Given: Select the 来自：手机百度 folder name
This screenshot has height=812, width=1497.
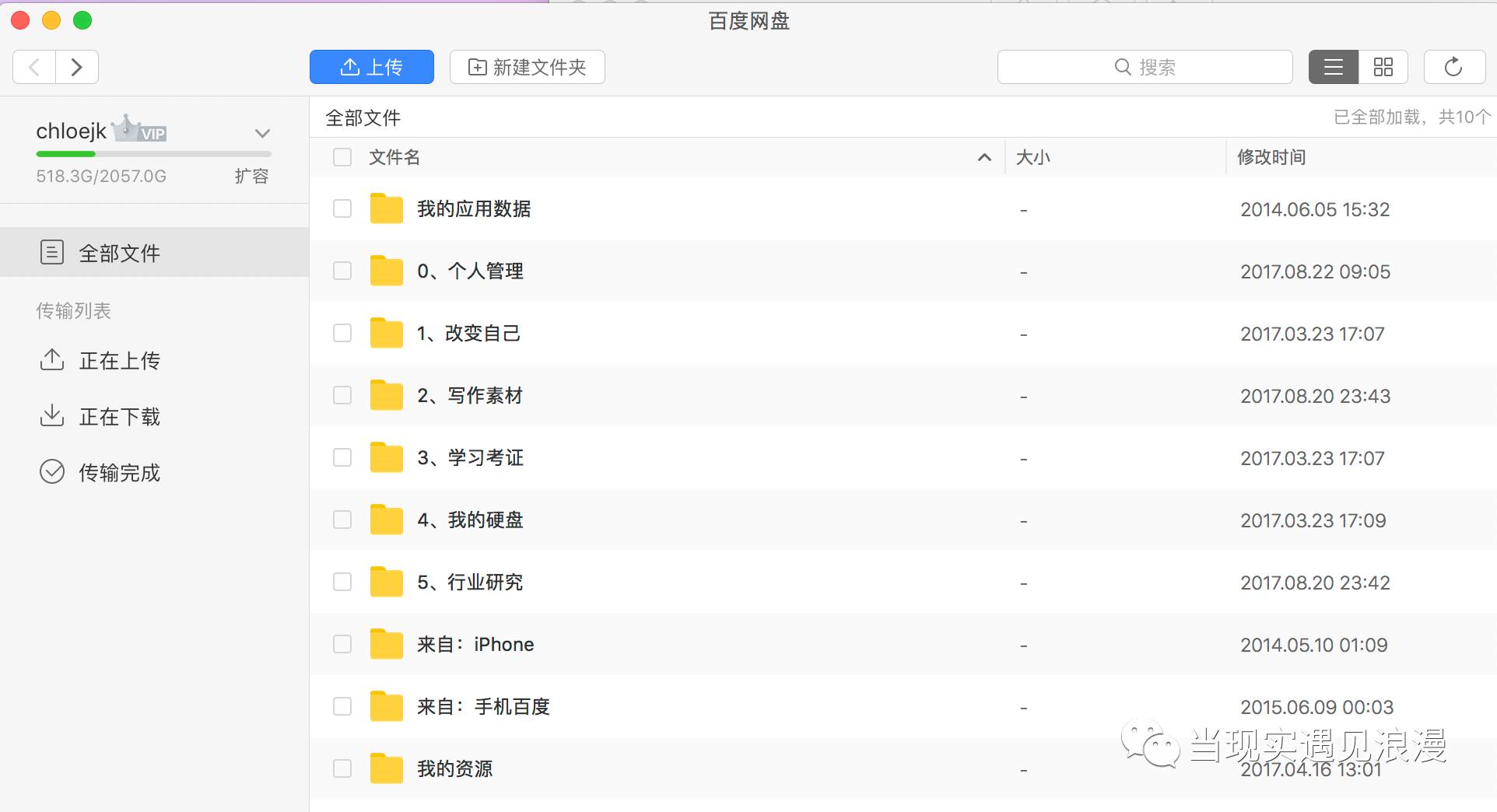Looking at the screenshot, I should point(483,706).
